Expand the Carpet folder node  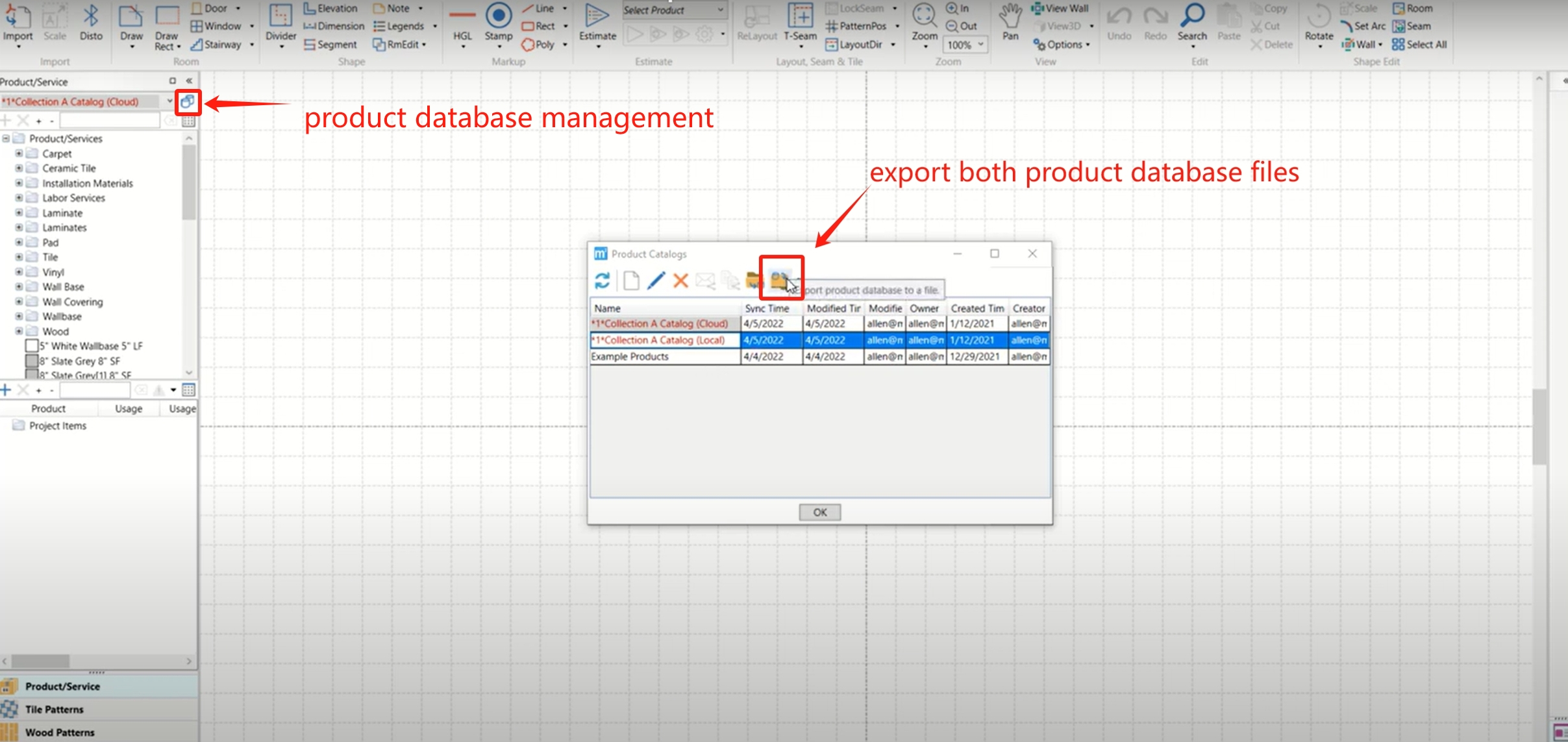(19, 154)
